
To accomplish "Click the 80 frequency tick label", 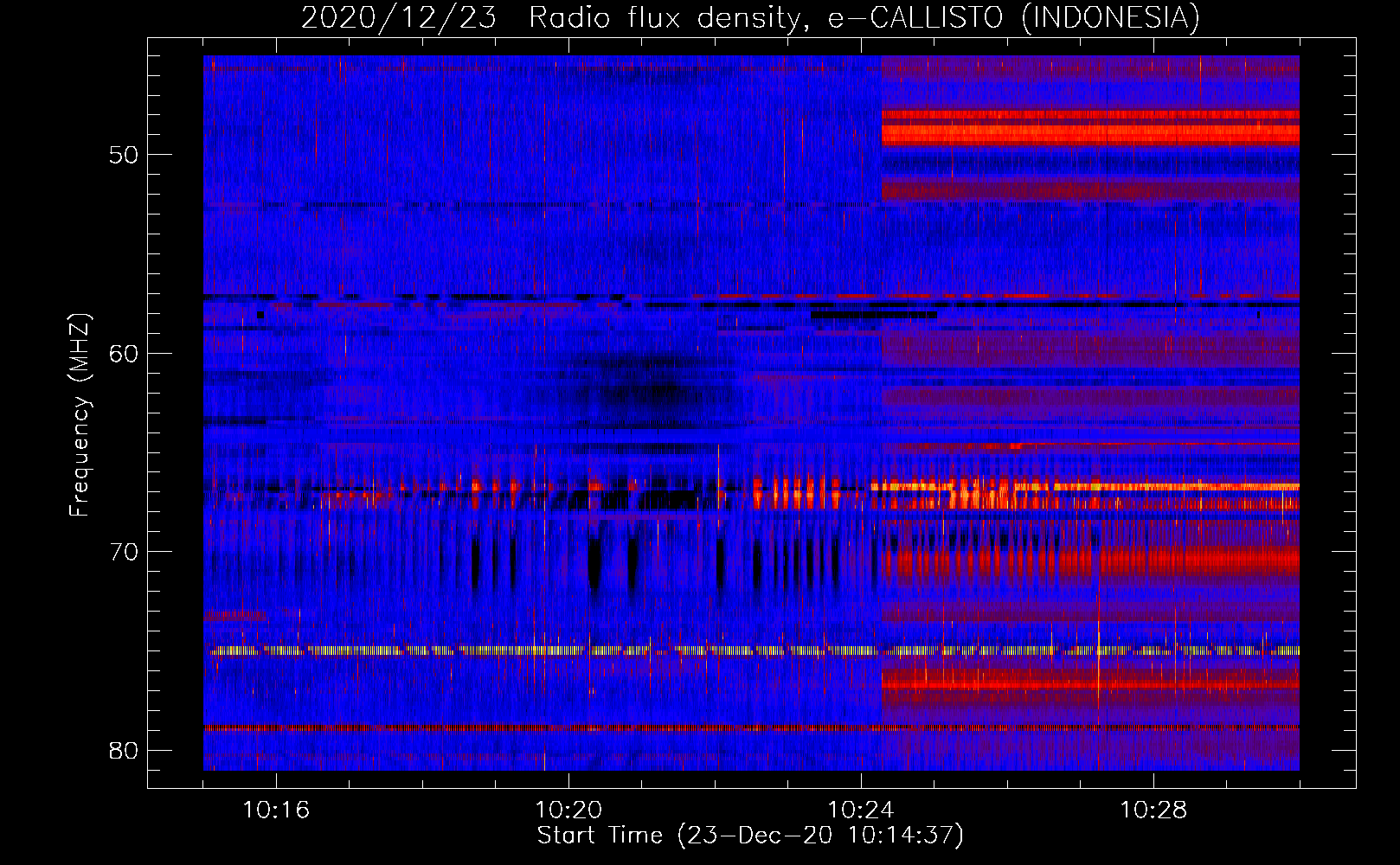I will [124, 750].
